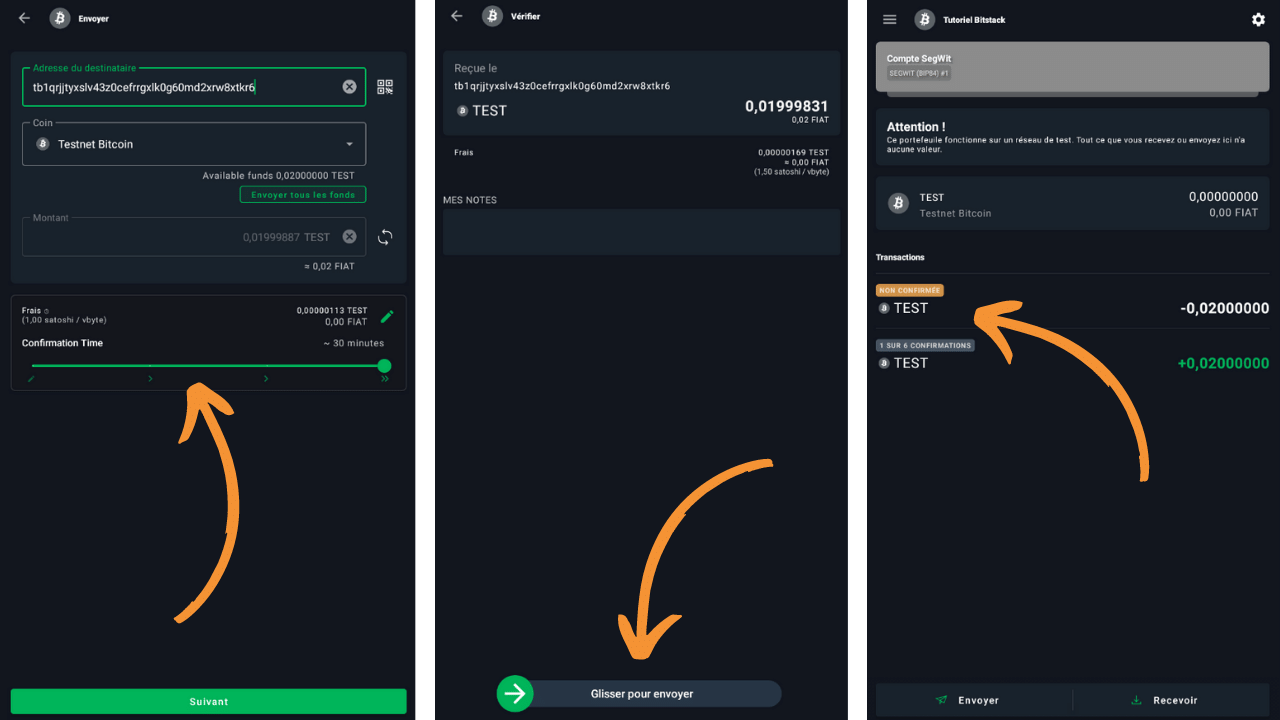This screenshot has height=720, width=1280.
Task: Click the 0,00000169 TEST fee value
Action: (x=793, y=152)
